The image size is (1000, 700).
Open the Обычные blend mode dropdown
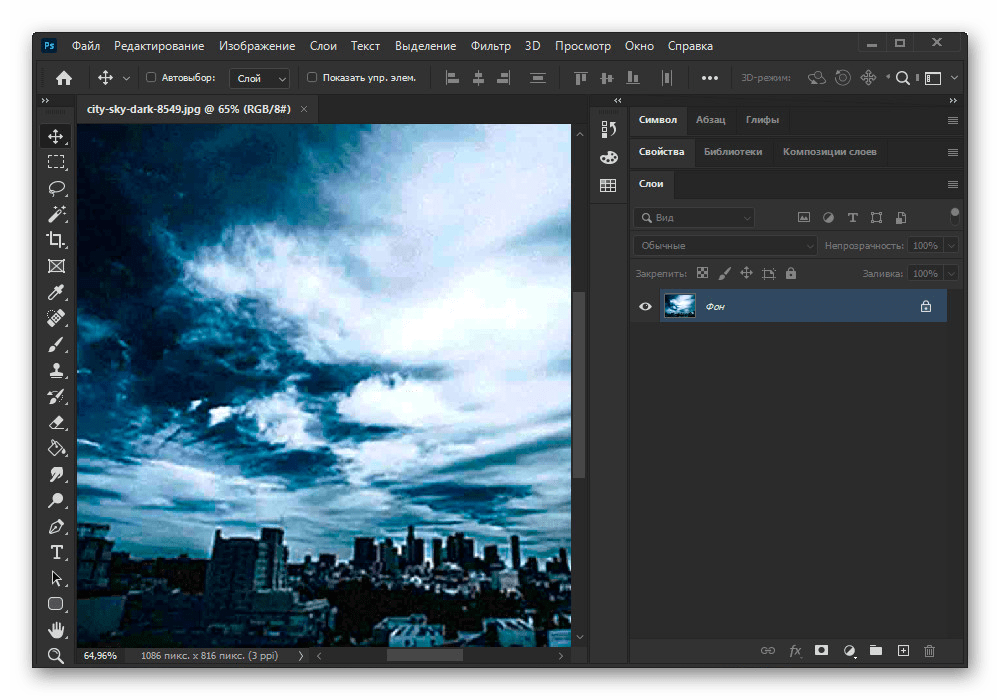pyautogui.click(x=725, y=245)
